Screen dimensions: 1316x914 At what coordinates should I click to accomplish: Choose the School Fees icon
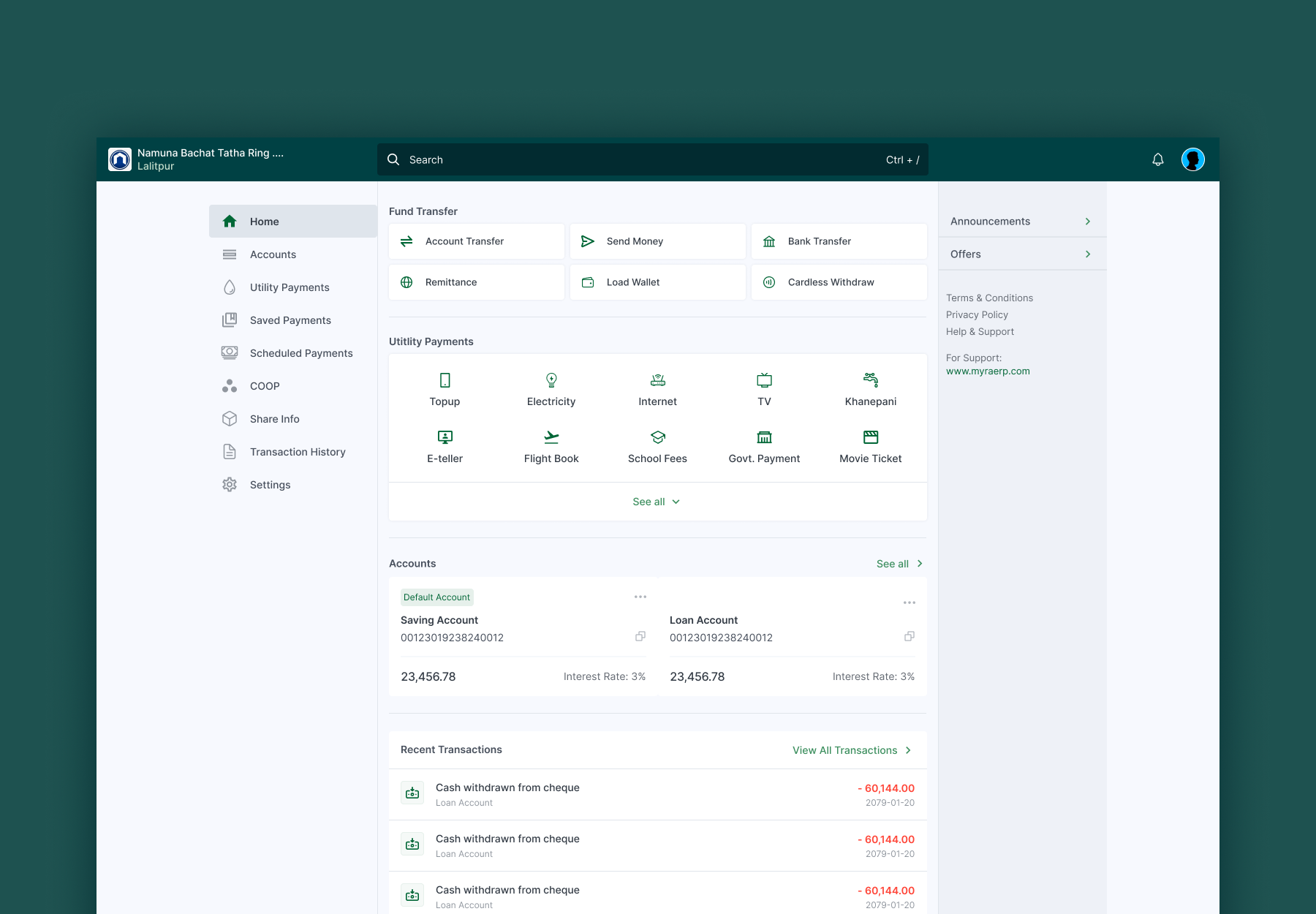coord(658,437)
